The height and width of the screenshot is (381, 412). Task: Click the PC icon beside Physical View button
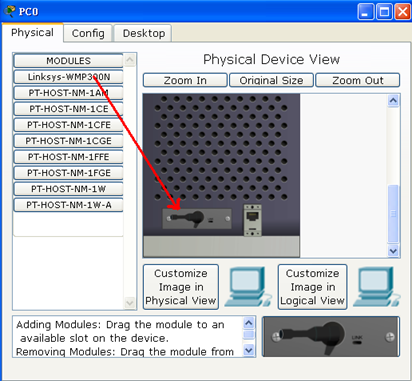pyautogui.click(x=248, y=287)
